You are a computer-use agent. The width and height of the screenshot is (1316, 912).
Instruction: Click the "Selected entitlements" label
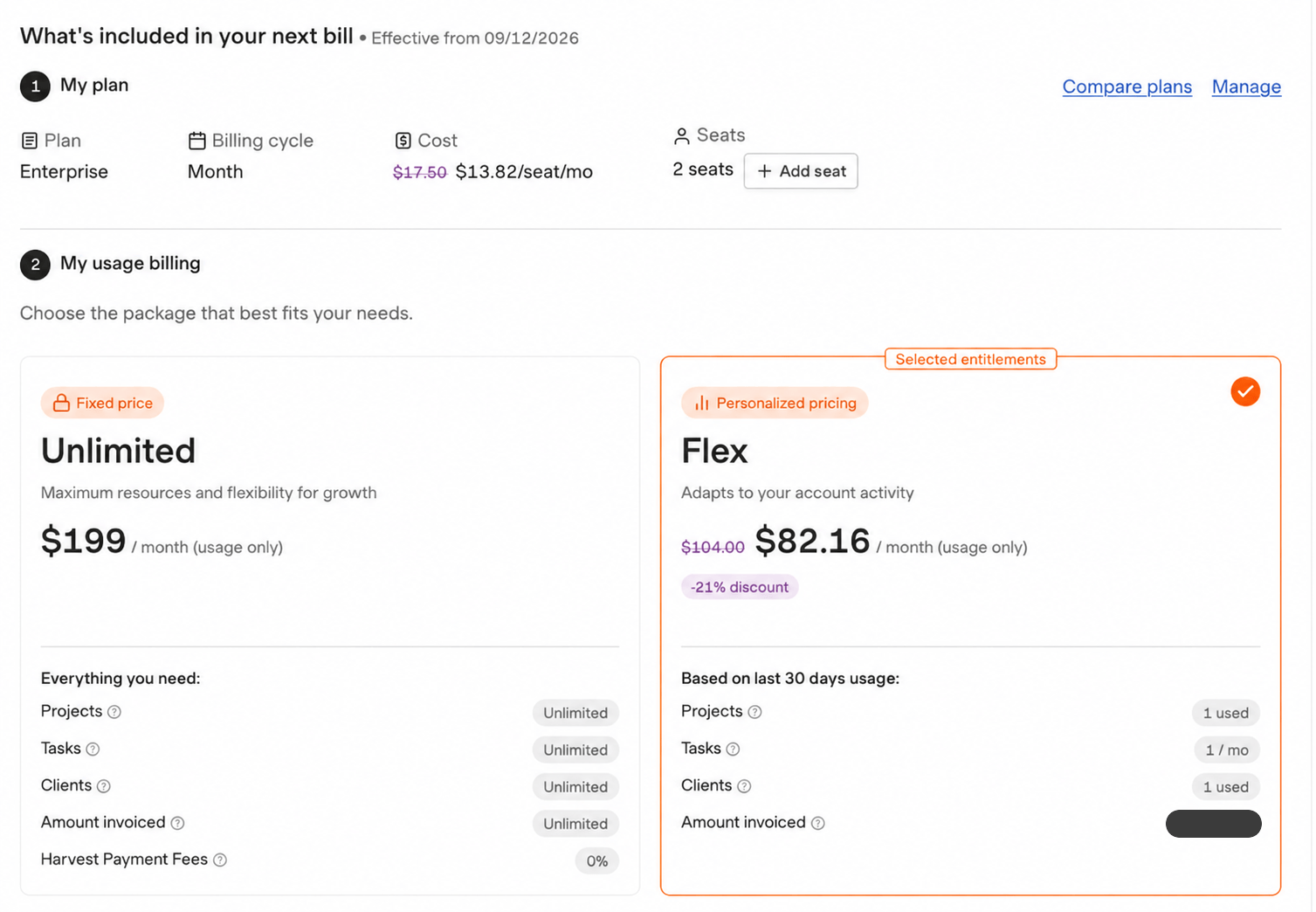click(x=970, y=359)
